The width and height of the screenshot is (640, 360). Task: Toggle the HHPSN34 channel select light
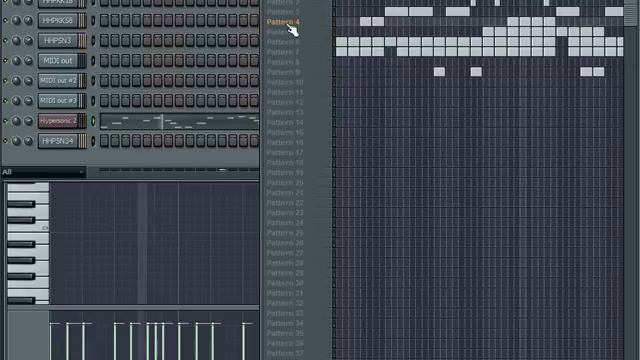[x=93, y=141]
